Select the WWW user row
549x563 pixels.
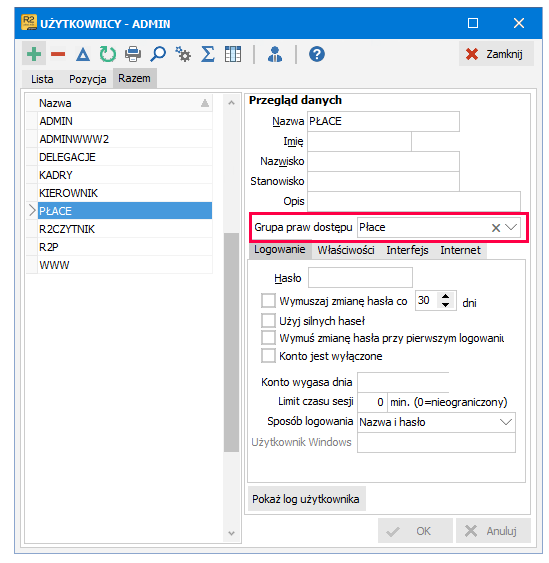point(124,265)
